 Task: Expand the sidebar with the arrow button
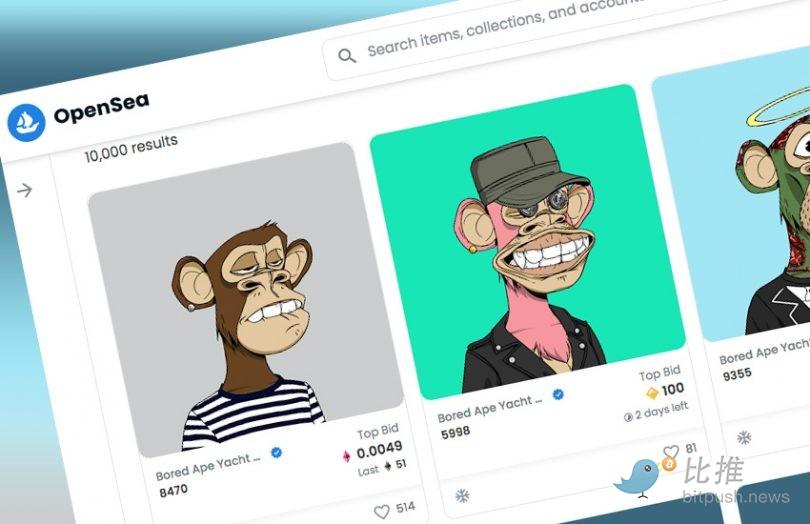coord(25,190)
